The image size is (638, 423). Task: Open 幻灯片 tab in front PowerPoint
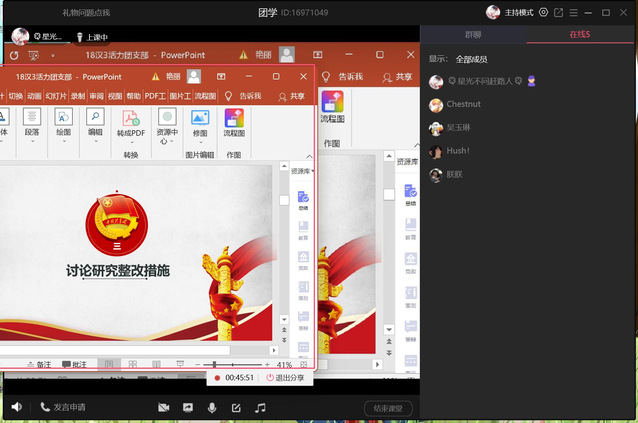coord(56,96)
